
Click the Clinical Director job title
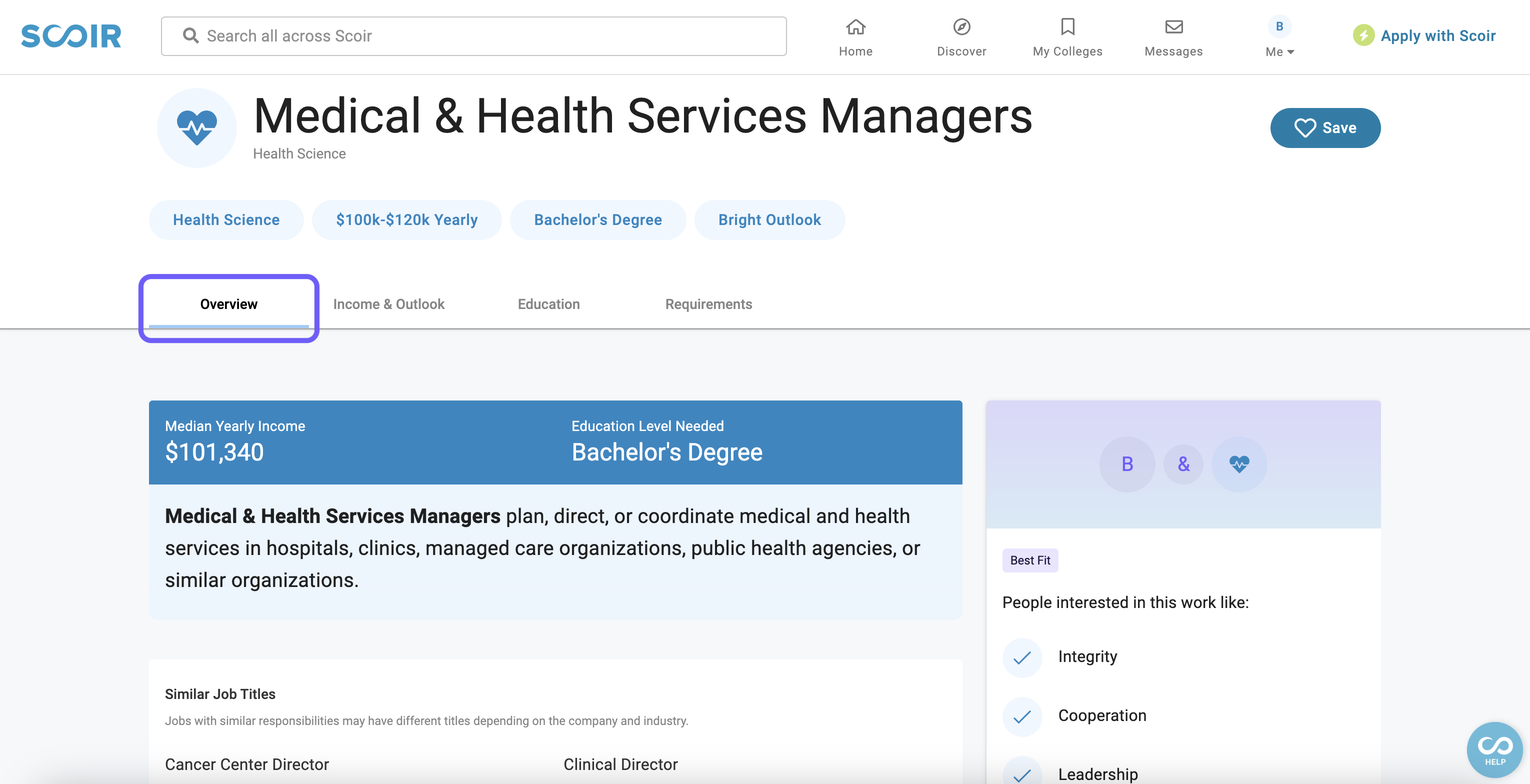[620, 764]
